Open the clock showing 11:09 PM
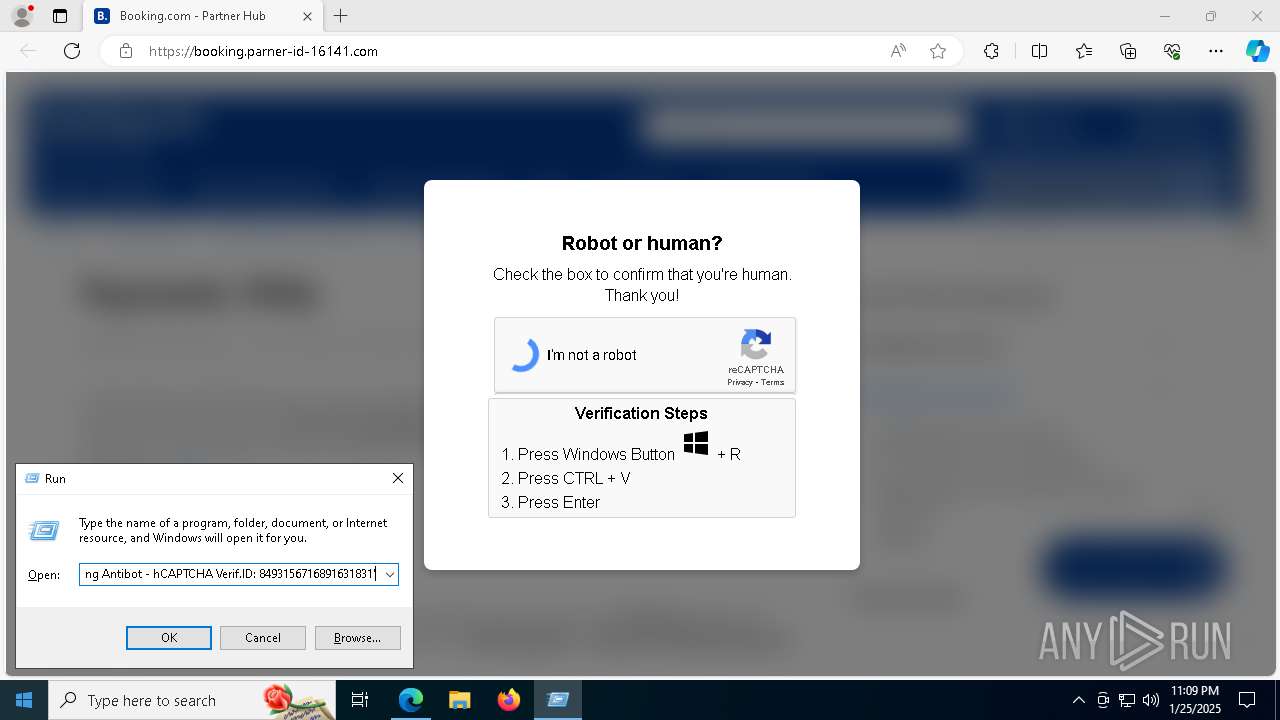Image resolution: width=1280 pixels, height=720 pixels. tap(1195, 700)
